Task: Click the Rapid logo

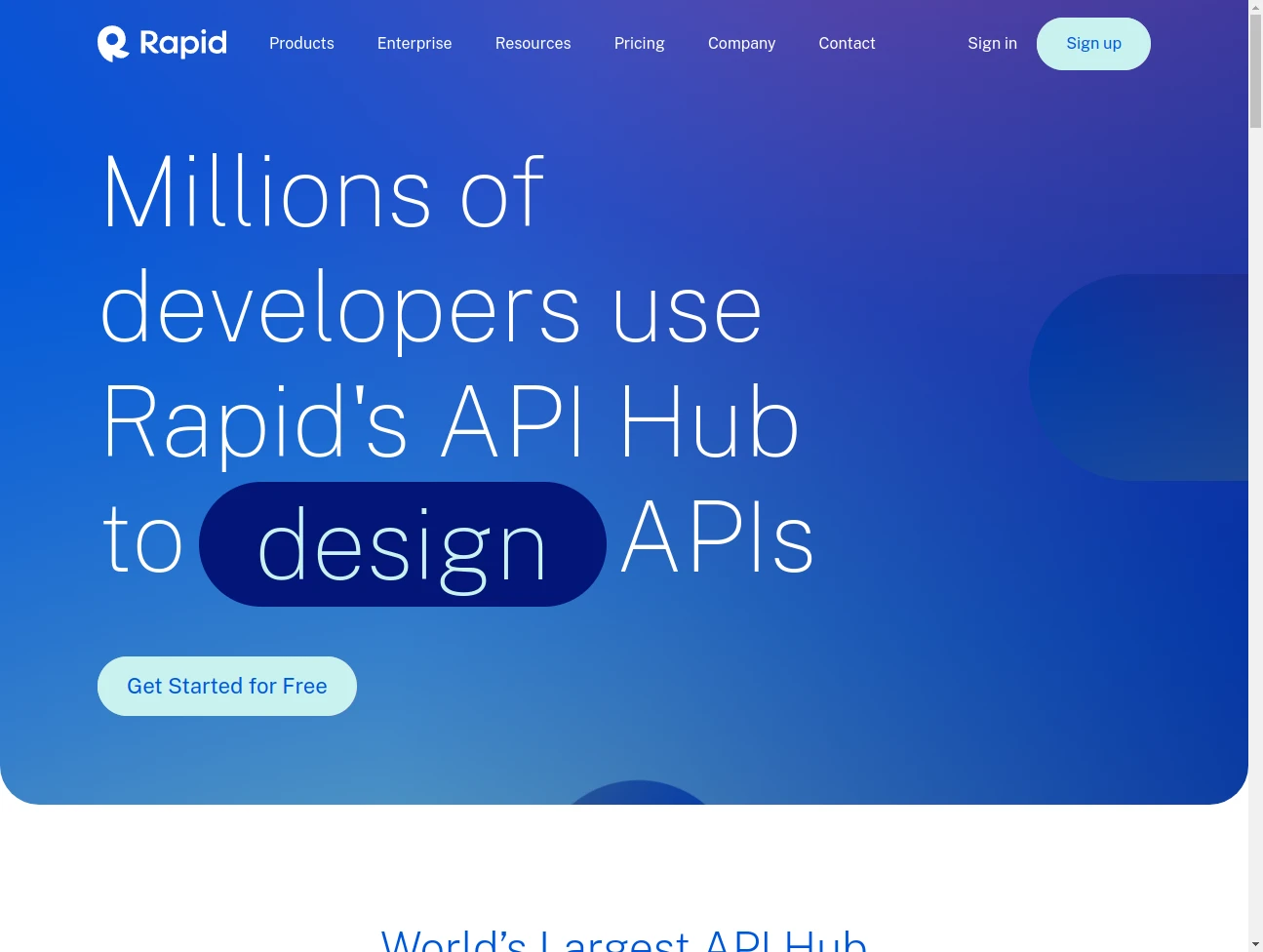Action: (162, 43)
